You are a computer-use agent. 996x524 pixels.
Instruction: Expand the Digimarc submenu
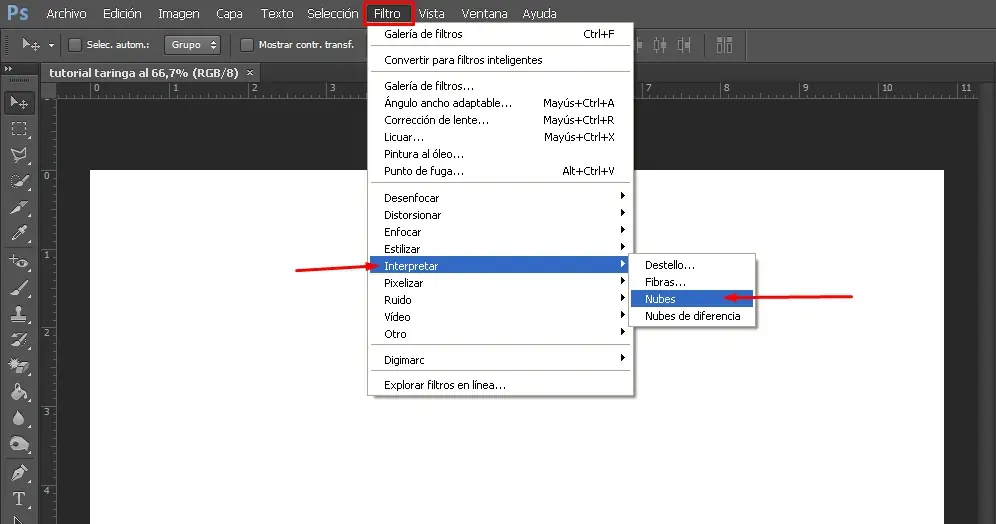tap(622, 358)
